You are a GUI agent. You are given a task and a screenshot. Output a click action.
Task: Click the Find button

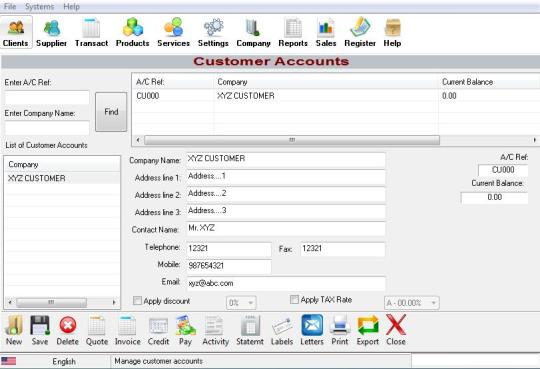[111, 112]
